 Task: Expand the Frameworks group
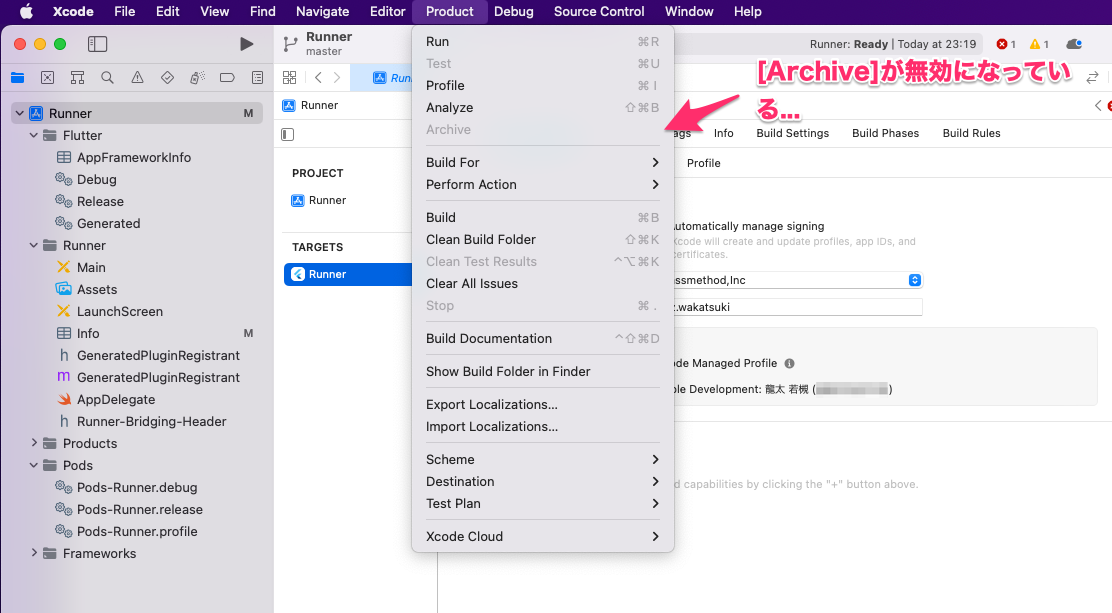coord(33,553)
